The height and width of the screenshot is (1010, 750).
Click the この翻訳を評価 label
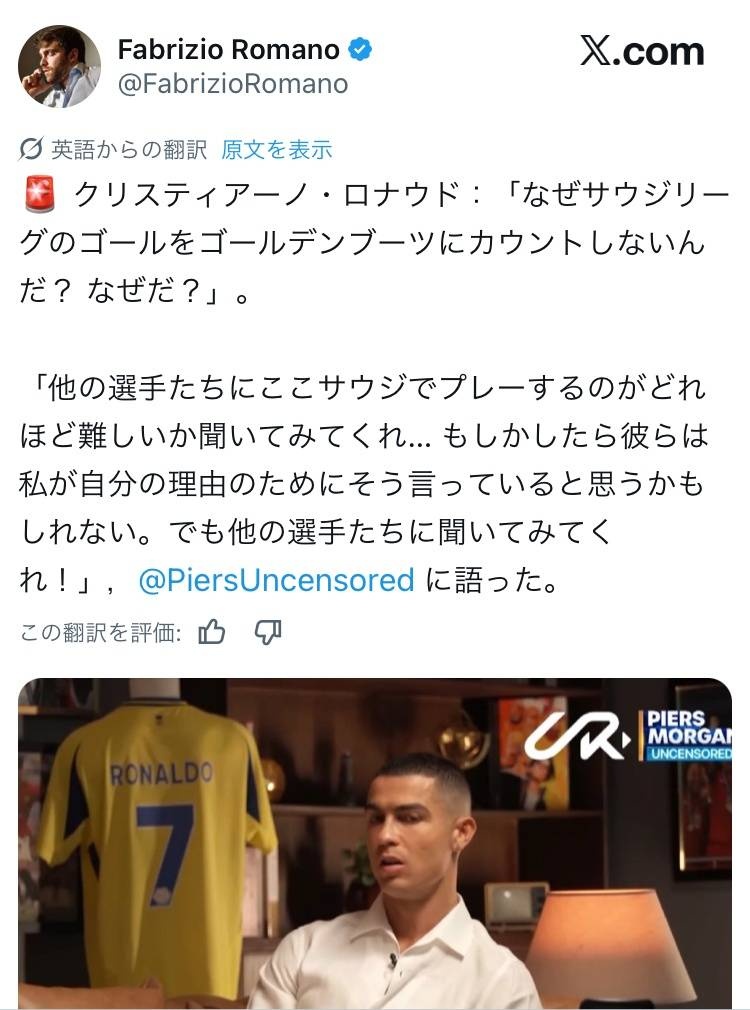point(101,633)
